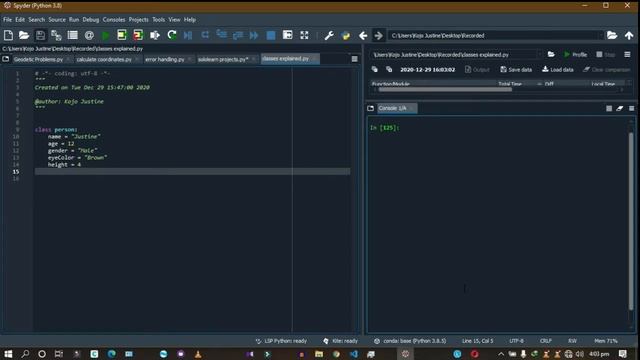Screen dimensions: 640x360
Task: Click the @ symbol finder icon
Action: (x=89, y=35)
